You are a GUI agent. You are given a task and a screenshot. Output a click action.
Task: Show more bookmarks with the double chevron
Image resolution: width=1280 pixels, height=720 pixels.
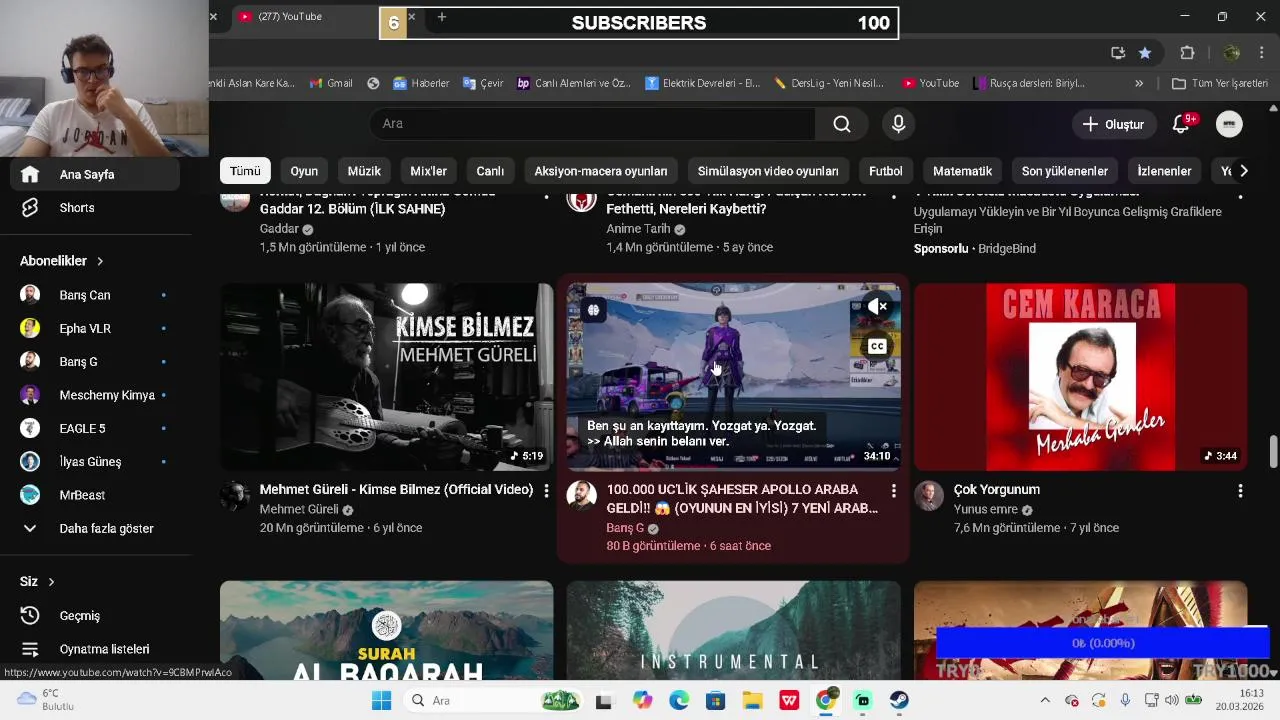(x=1139, y=83)
